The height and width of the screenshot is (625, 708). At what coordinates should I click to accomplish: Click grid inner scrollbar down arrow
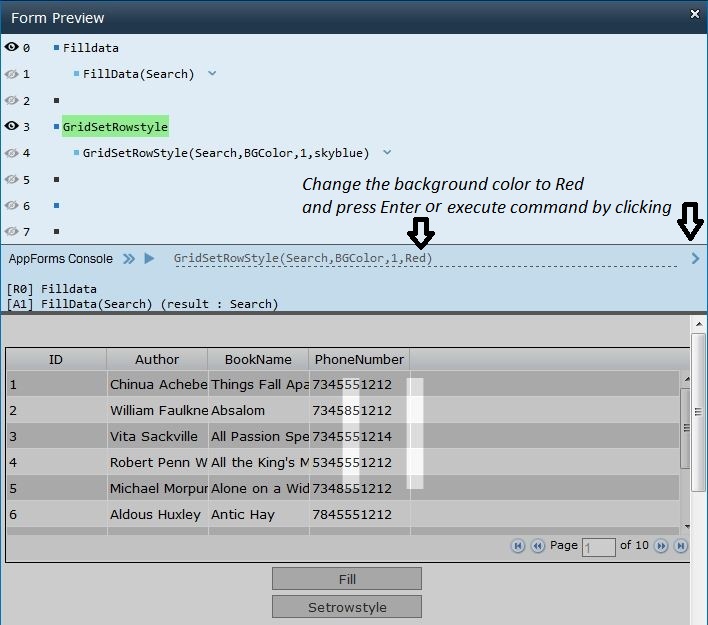tap(687, 526)
